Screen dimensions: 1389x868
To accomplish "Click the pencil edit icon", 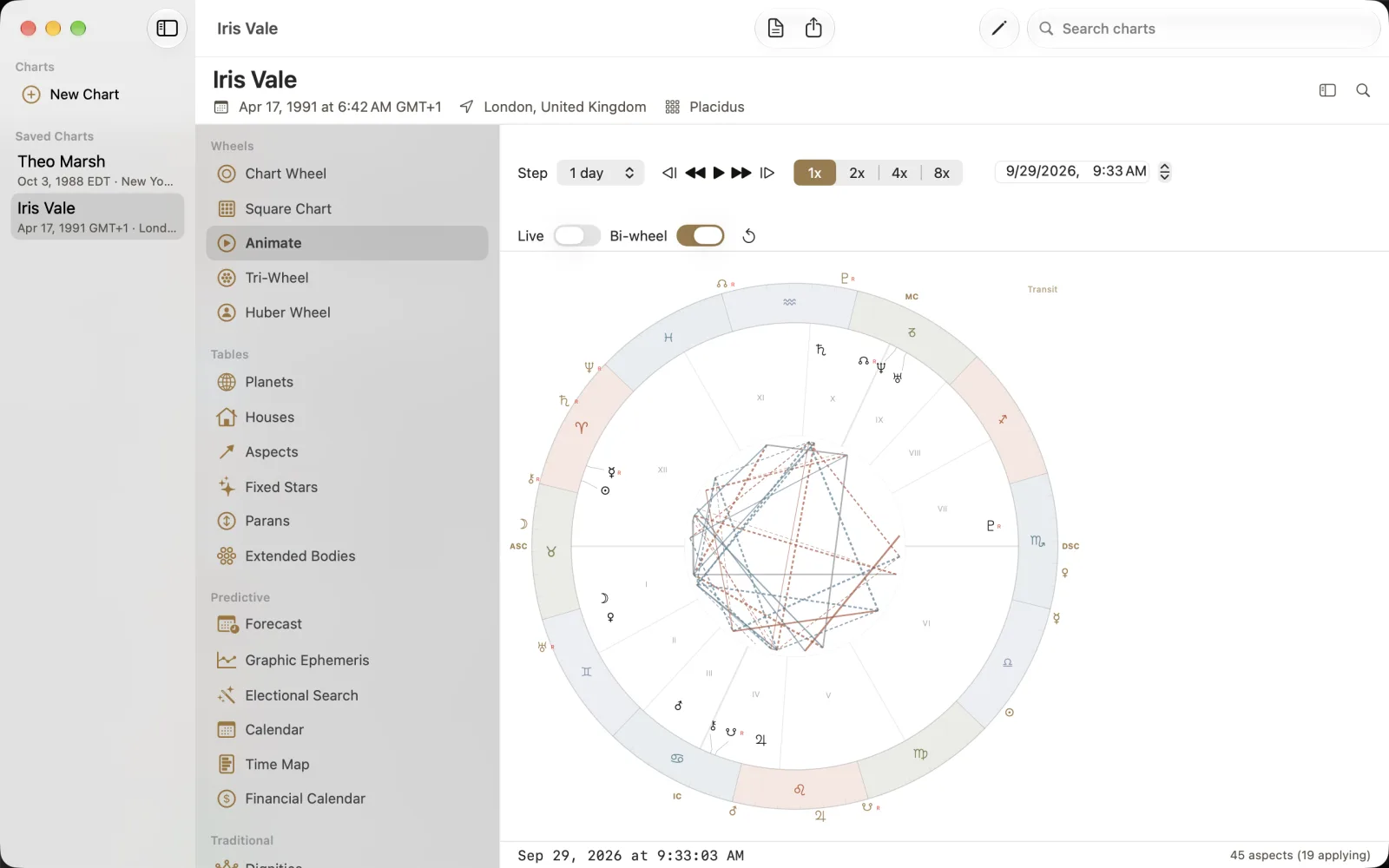I will click(998, 29).
